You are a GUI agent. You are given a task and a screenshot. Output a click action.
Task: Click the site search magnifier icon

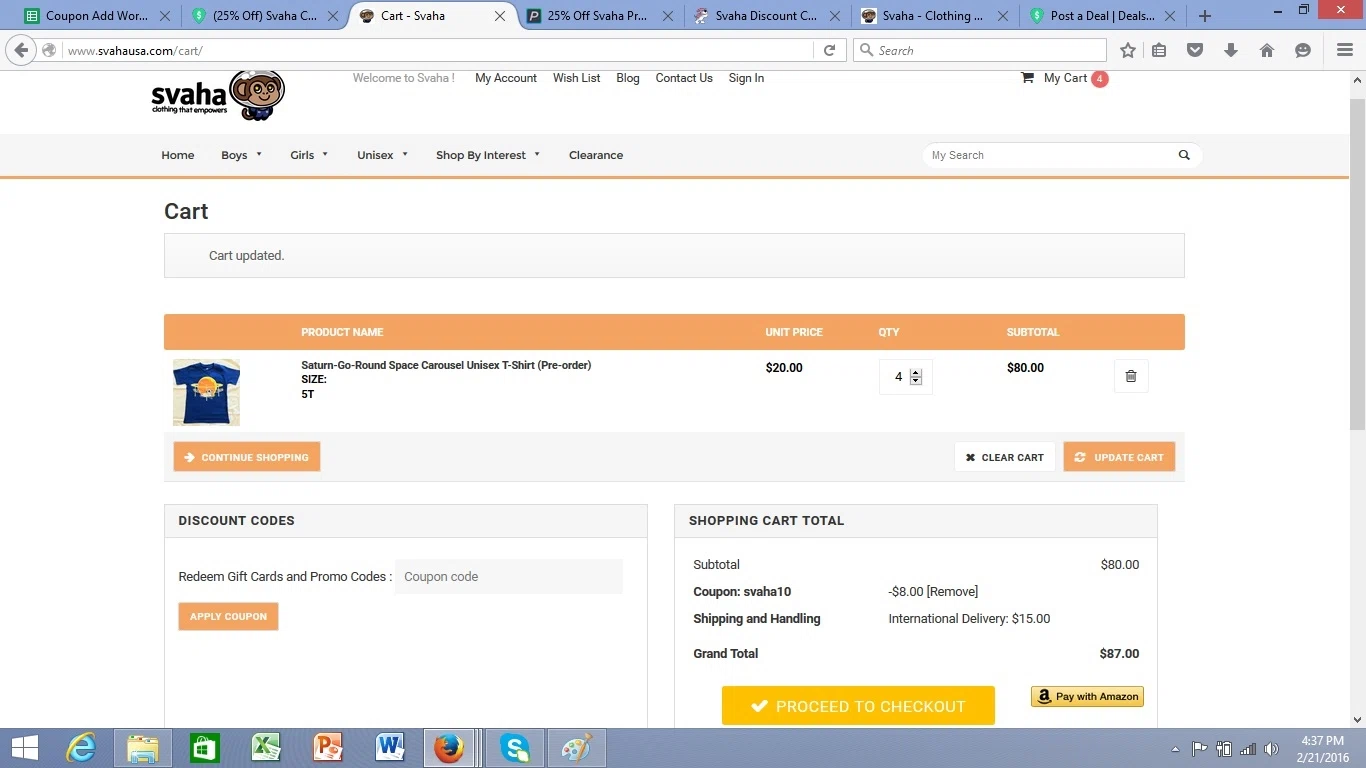coord(1184,155)
